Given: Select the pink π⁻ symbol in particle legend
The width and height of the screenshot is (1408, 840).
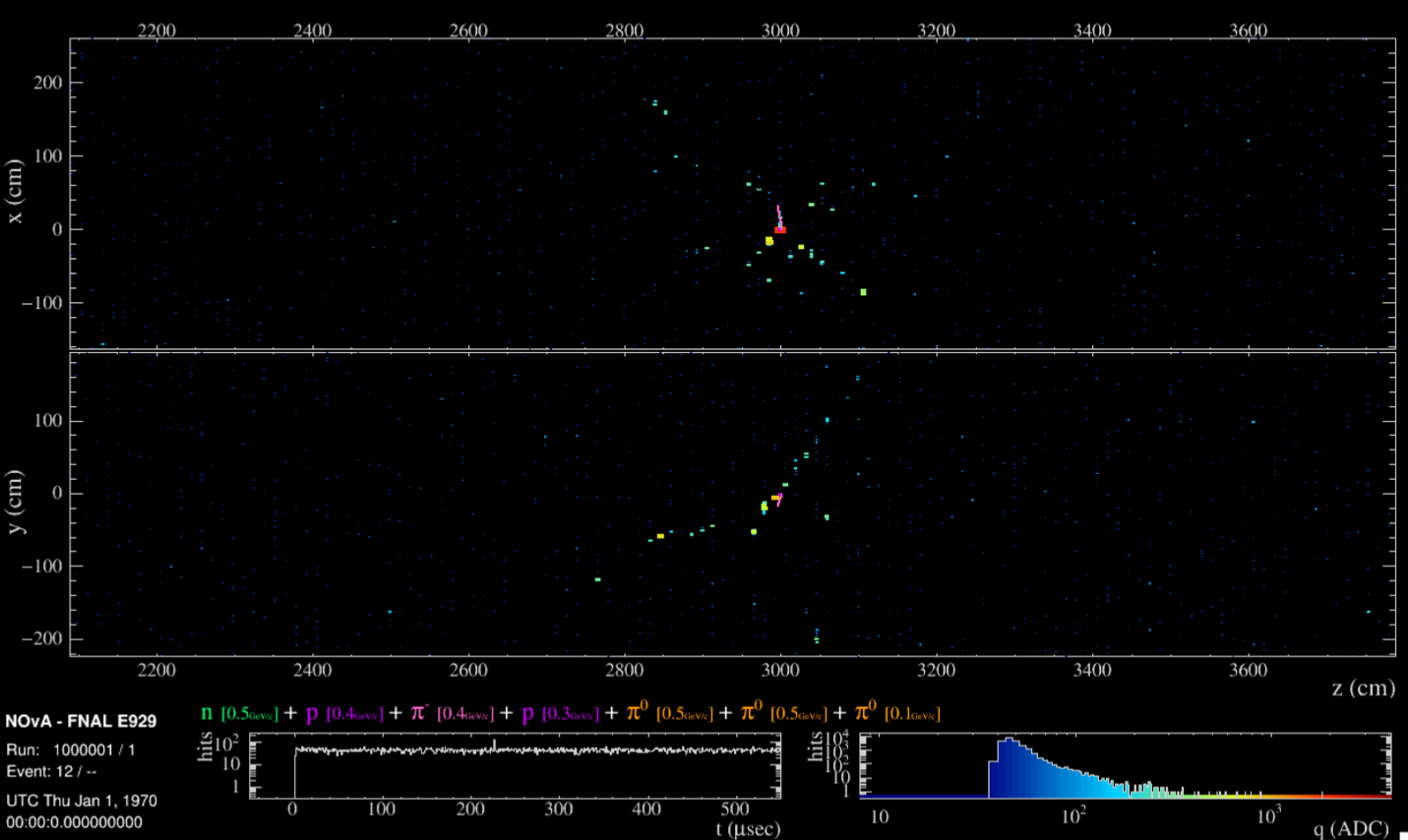Looking at the screenshot, I should point(419,713).
